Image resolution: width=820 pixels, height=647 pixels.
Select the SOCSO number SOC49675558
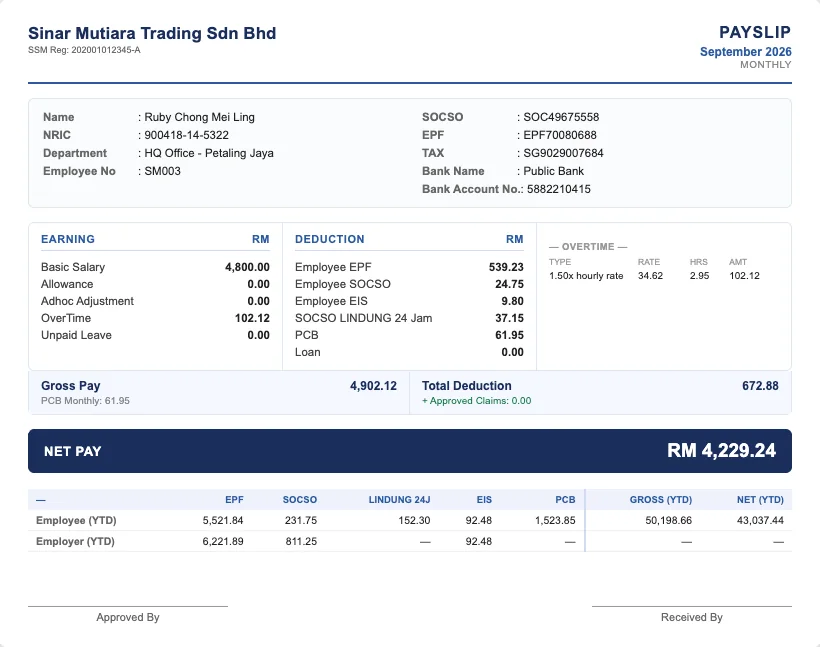point(561,117)
